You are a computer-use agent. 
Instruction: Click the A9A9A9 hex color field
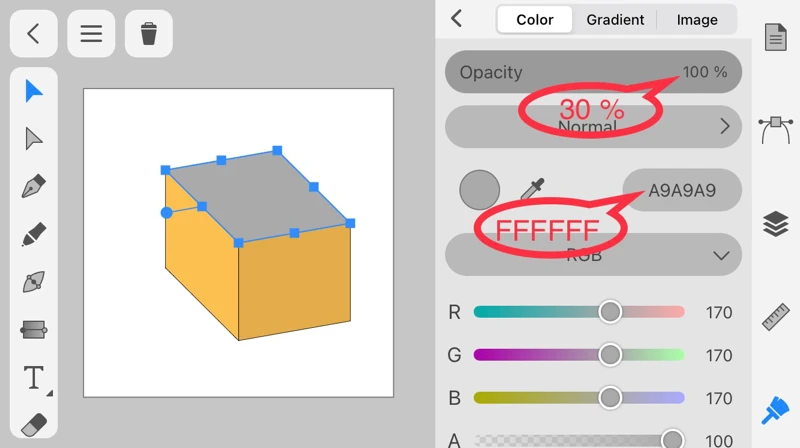[682, 190]
